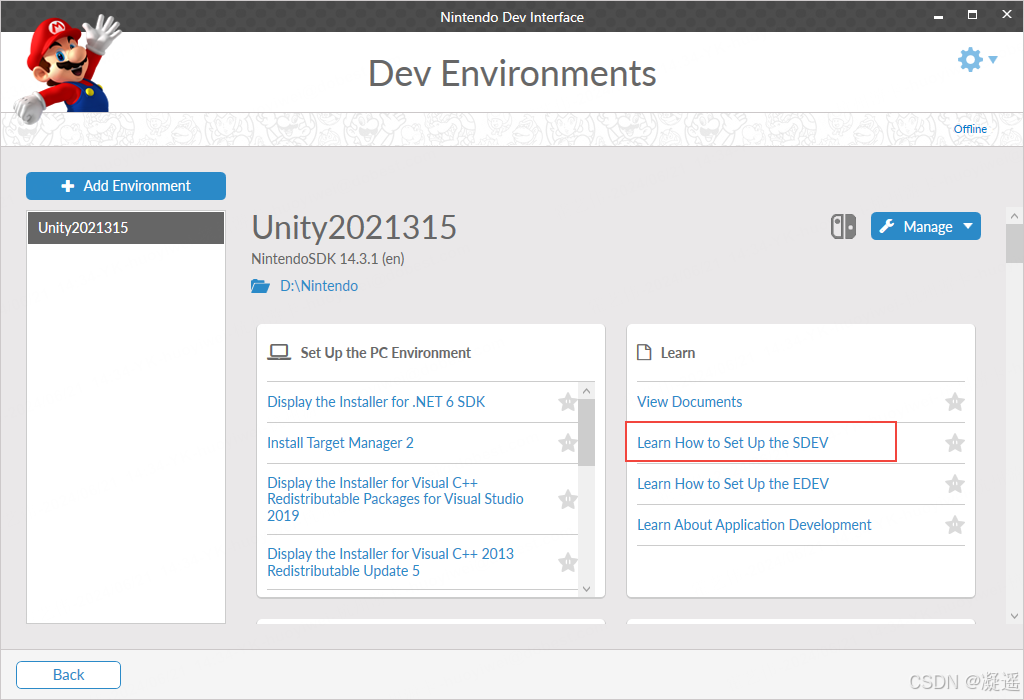The height and width of the screenshot is (700, 1024).
Task: Click the Nintendo Switch console icon near Manage
Action: (x=843, y=226)
